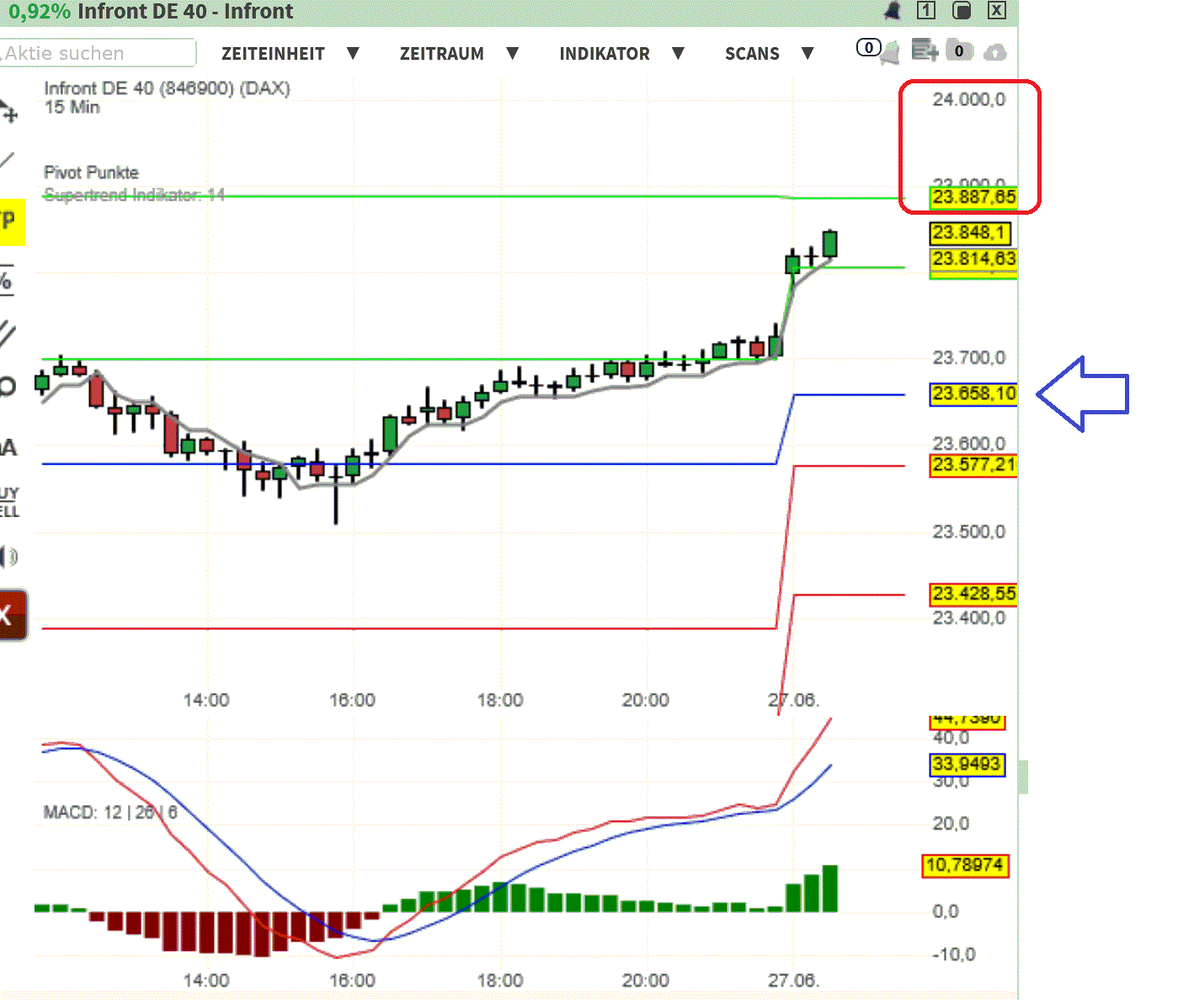The width and height of the screenshot is (1178, 1008).
Task: Click the MACD: 12 | 26 | 6 label
Action: [110, 813]
